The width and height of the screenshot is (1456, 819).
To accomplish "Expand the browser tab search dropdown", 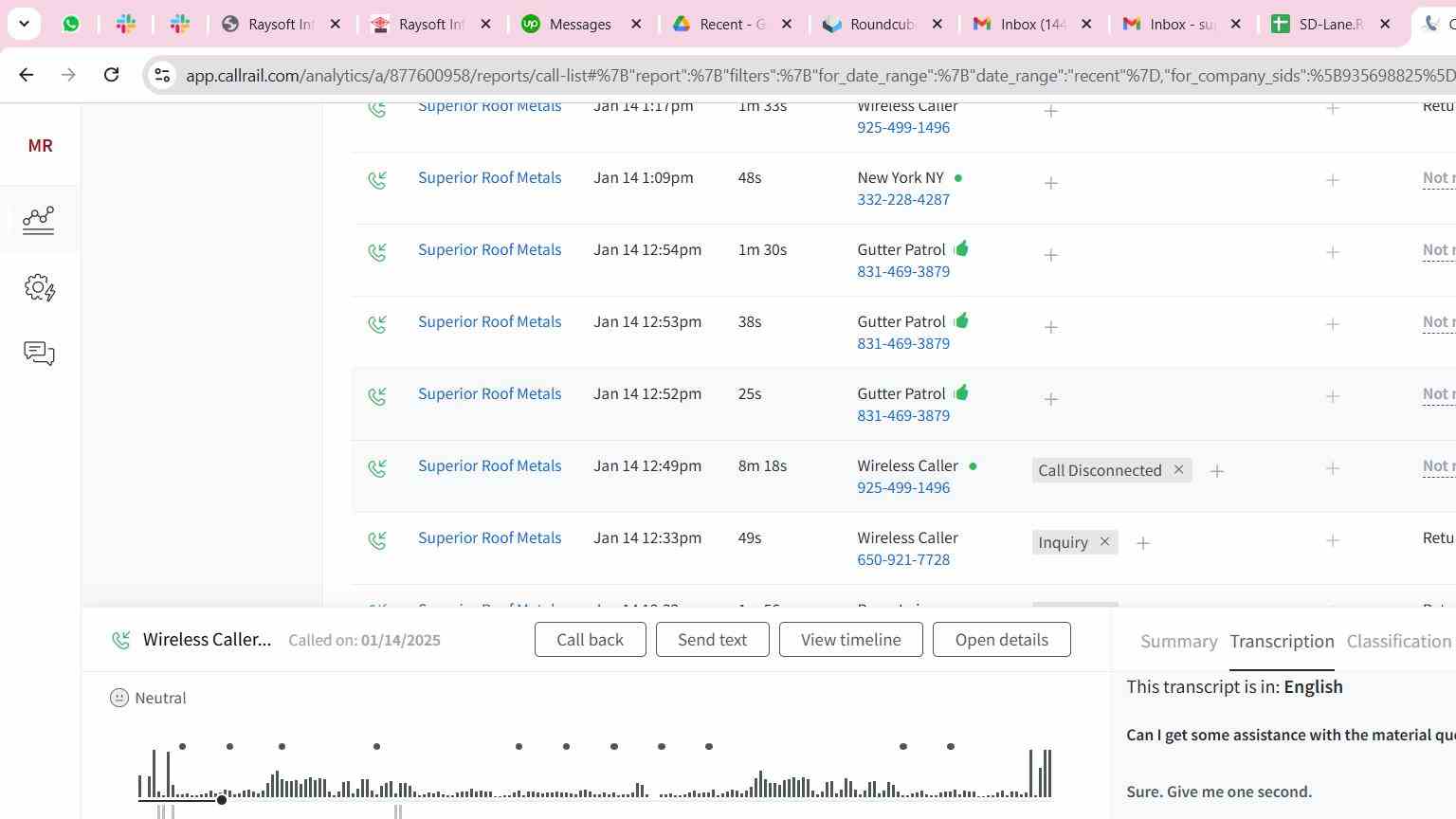I will (x=24, y=24).
